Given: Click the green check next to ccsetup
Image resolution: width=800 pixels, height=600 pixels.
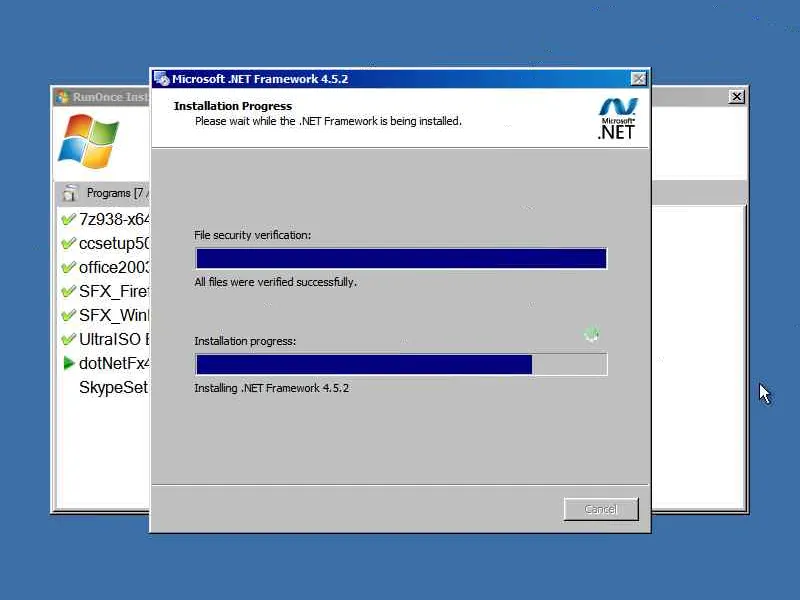Looking at the screenshot, I should click(x=68, y=243).
